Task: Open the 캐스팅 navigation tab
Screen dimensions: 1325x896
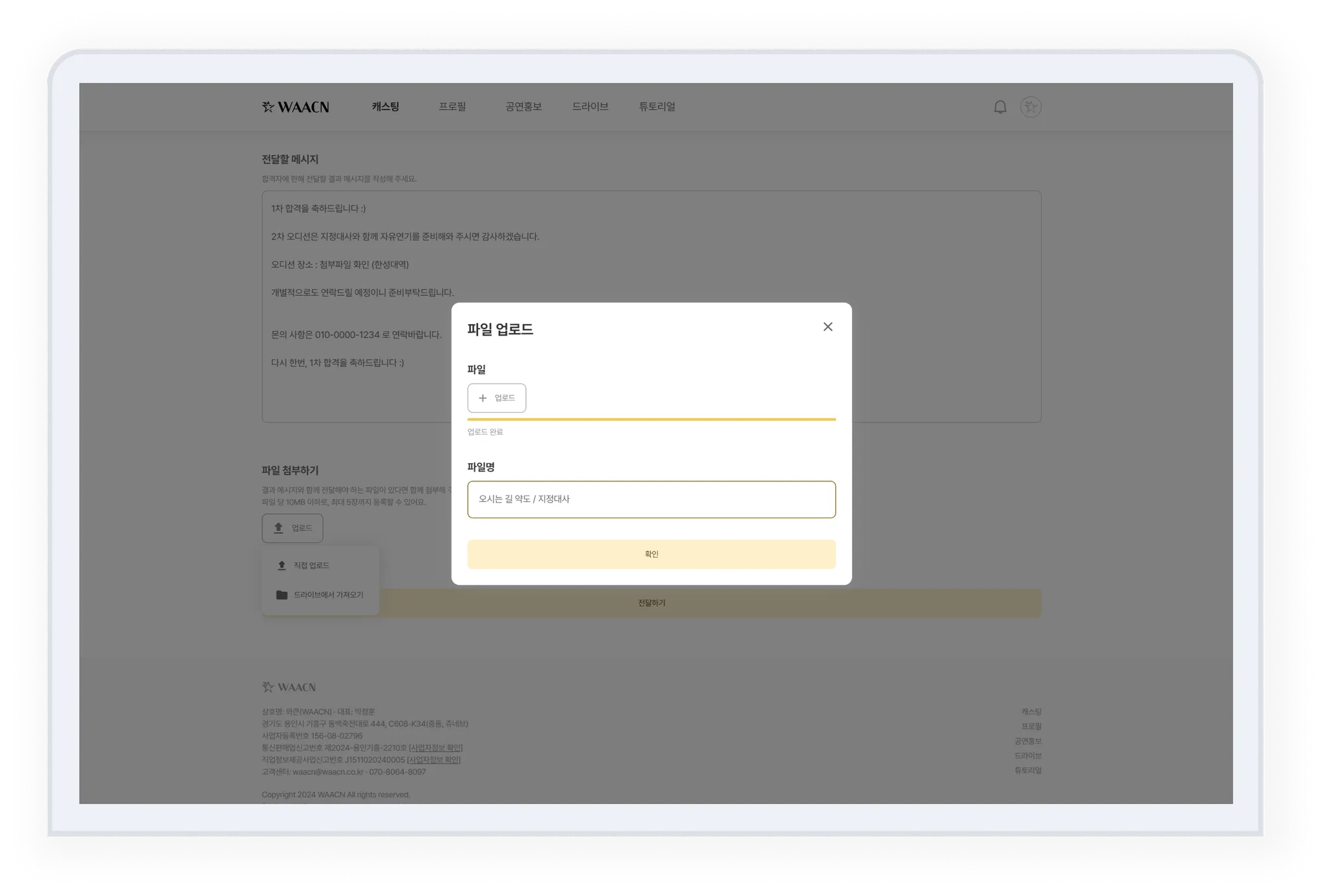Action: coord(385,107)
